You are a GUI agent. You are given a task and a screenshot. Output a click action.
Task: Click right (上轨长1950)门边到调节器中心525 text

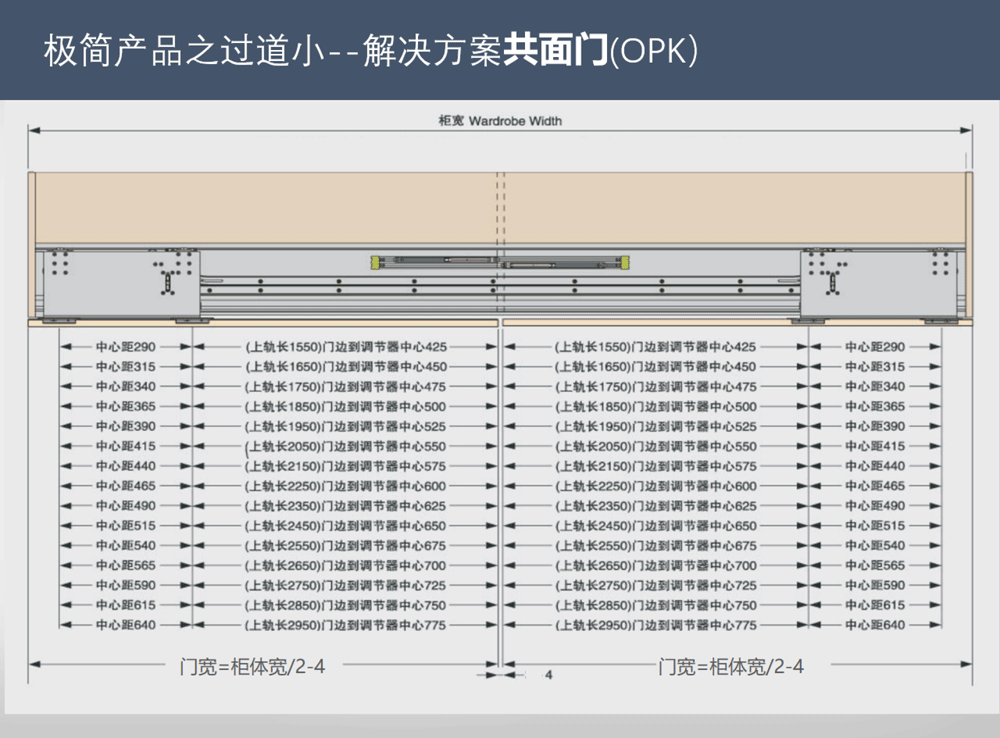click(x=655, y=427)
